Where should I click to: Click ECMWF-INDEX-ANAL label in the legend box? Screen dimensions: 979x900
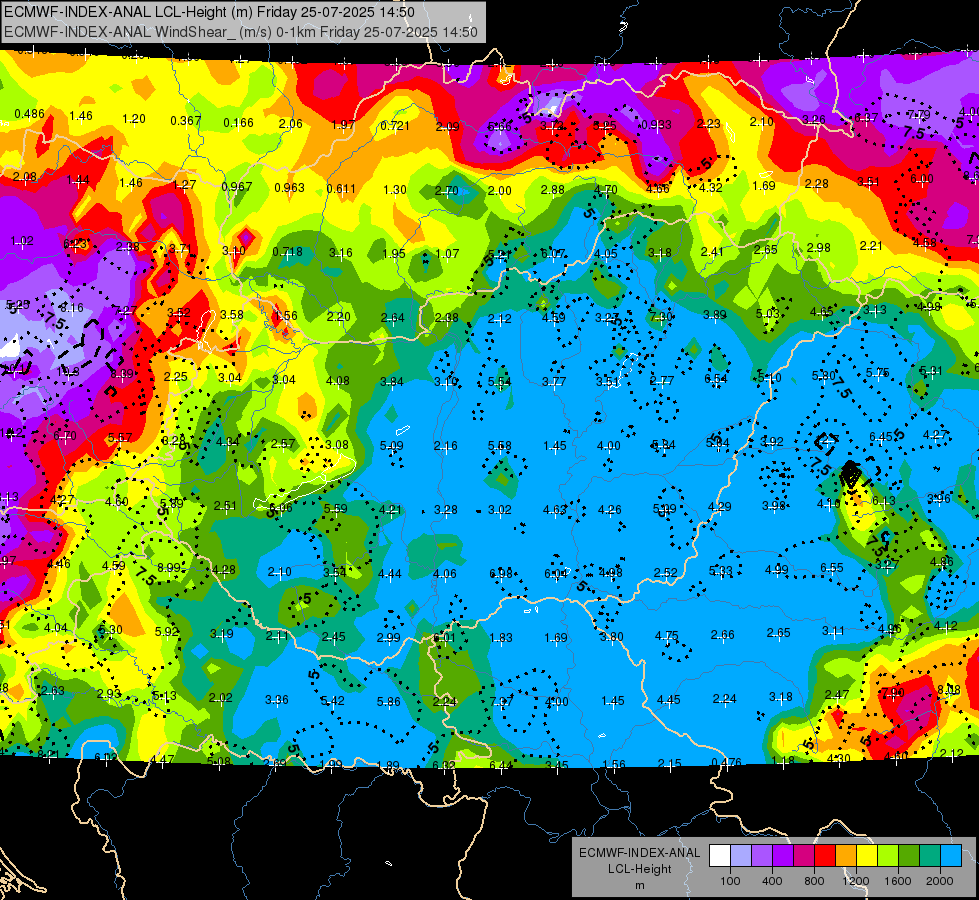(x=639, y=853)
